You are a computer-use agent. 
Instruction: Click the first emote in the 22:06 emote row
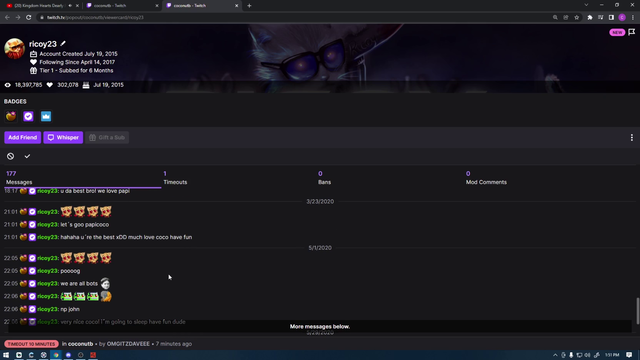pos(67,296)
